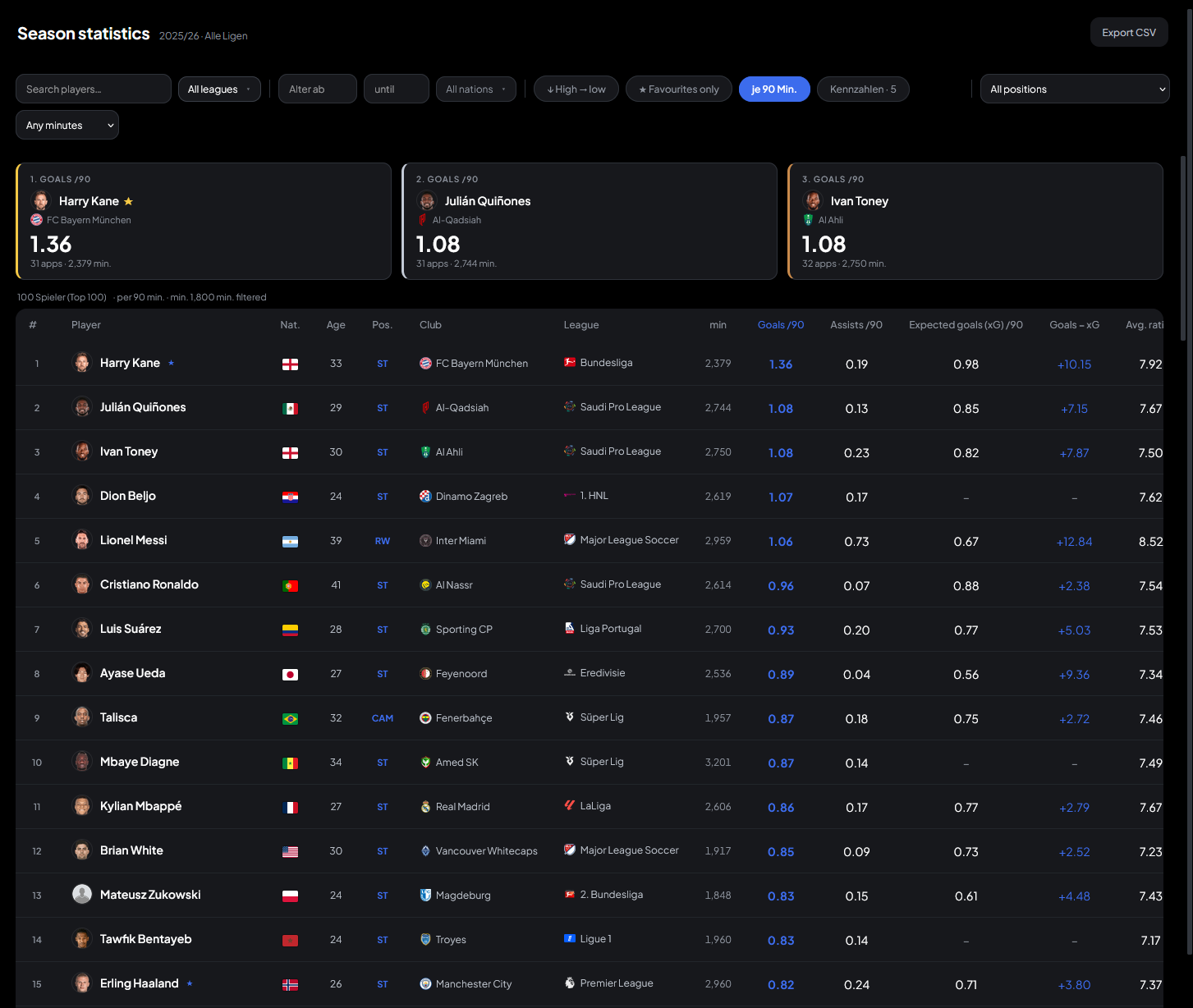The image size is (1193, 1008).
Task: Click the LaLiga logo in Mbappé's row
Action: coord(570,805)
